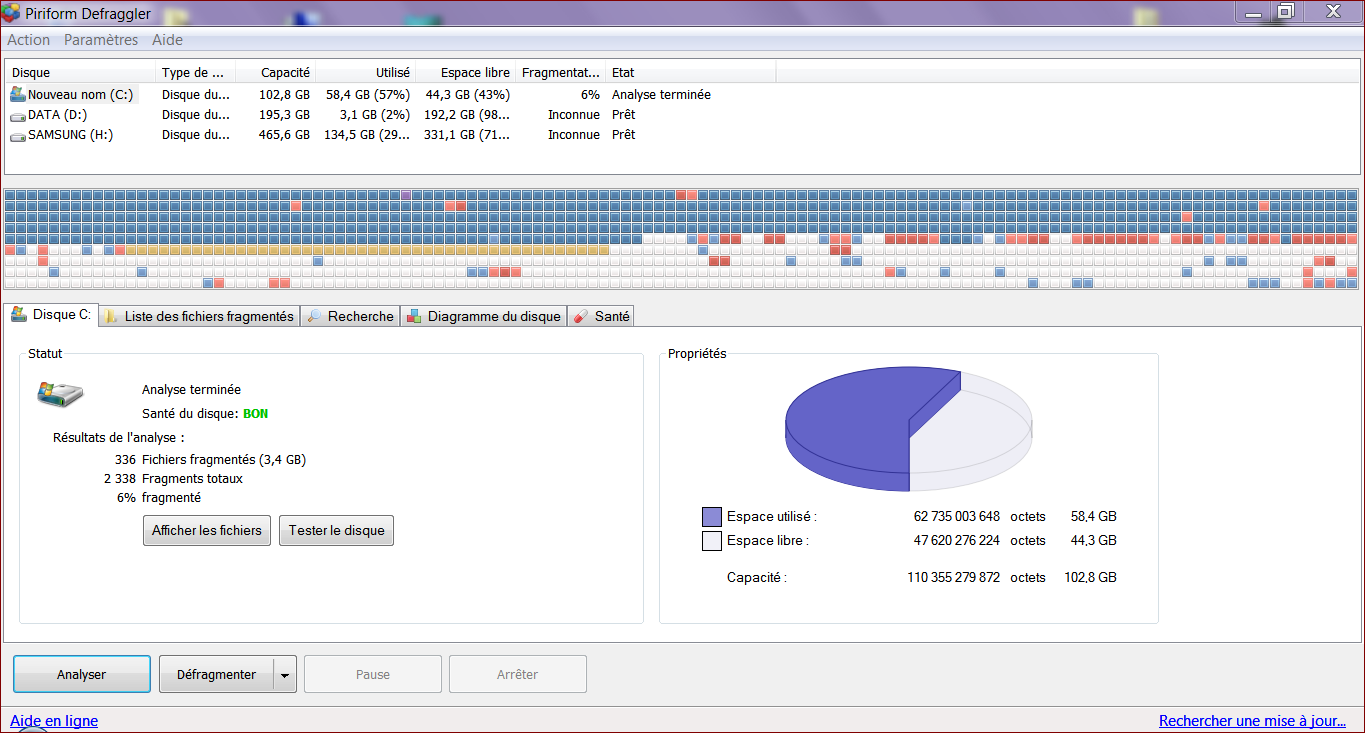This screenshot has height=733, width=1365.
Task: Sort by the Type de... column header
Action: 196,72
